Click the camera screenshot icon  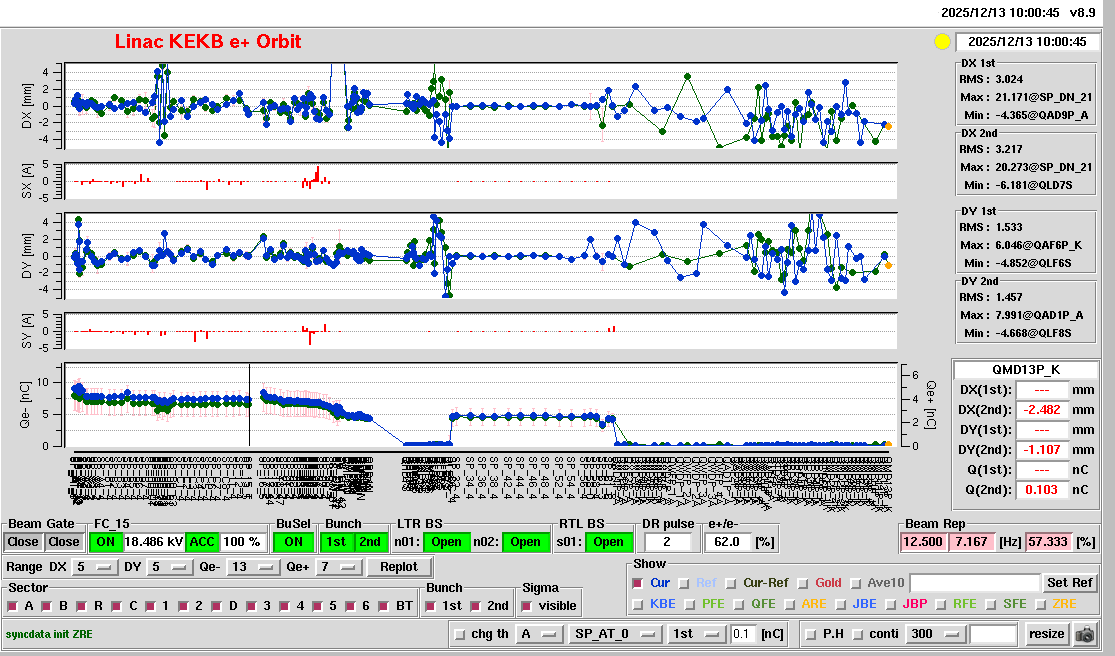point(1084,634)
